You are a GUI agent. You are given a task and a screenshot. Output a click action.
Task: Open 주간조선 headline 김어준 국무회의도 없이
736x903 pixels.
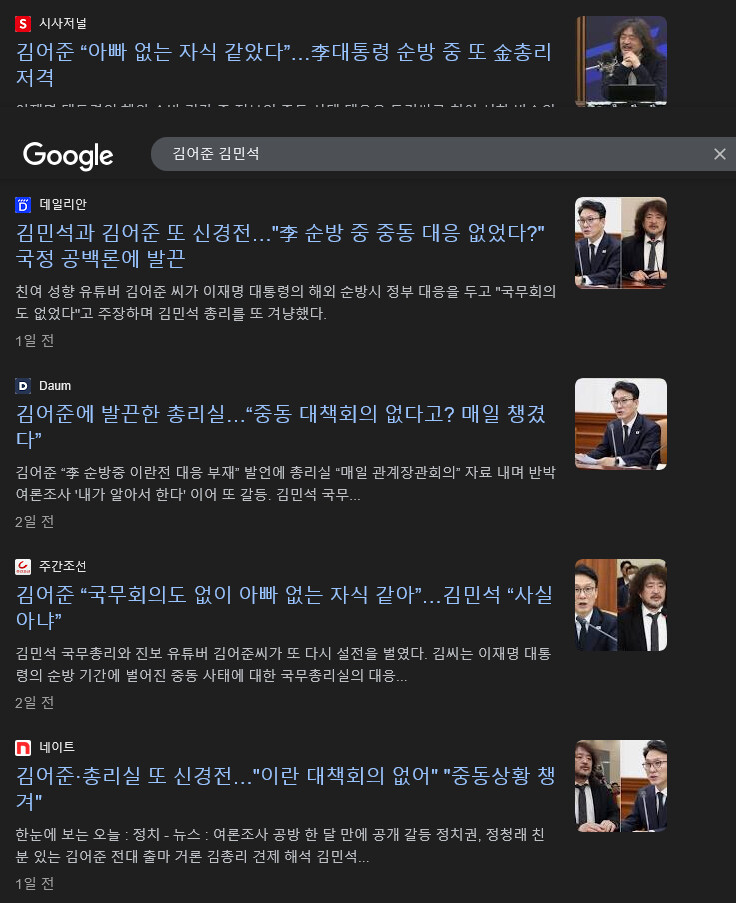click(284, 607)
